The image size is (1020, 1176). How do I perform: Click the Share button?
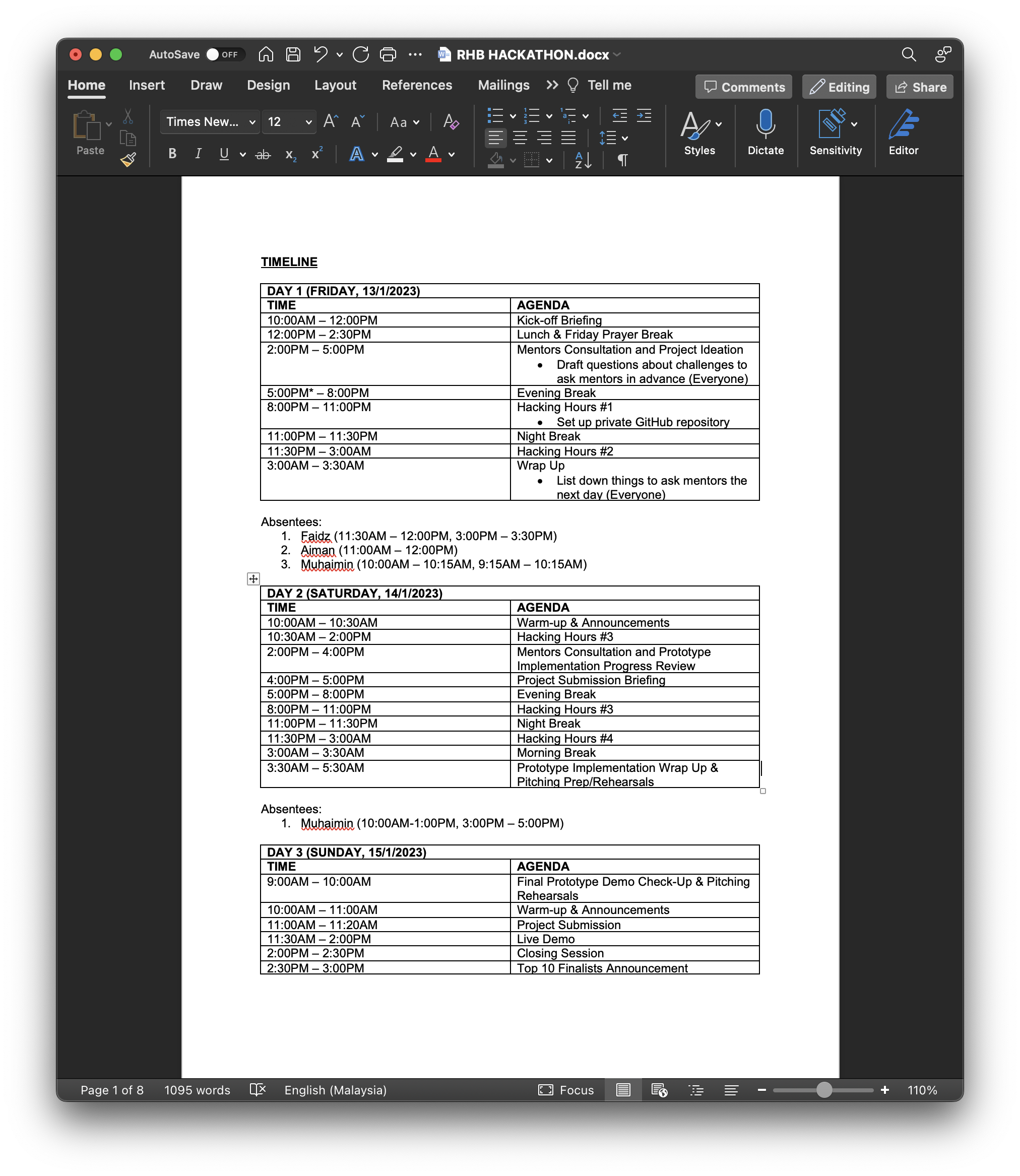[x=919, y=87]
